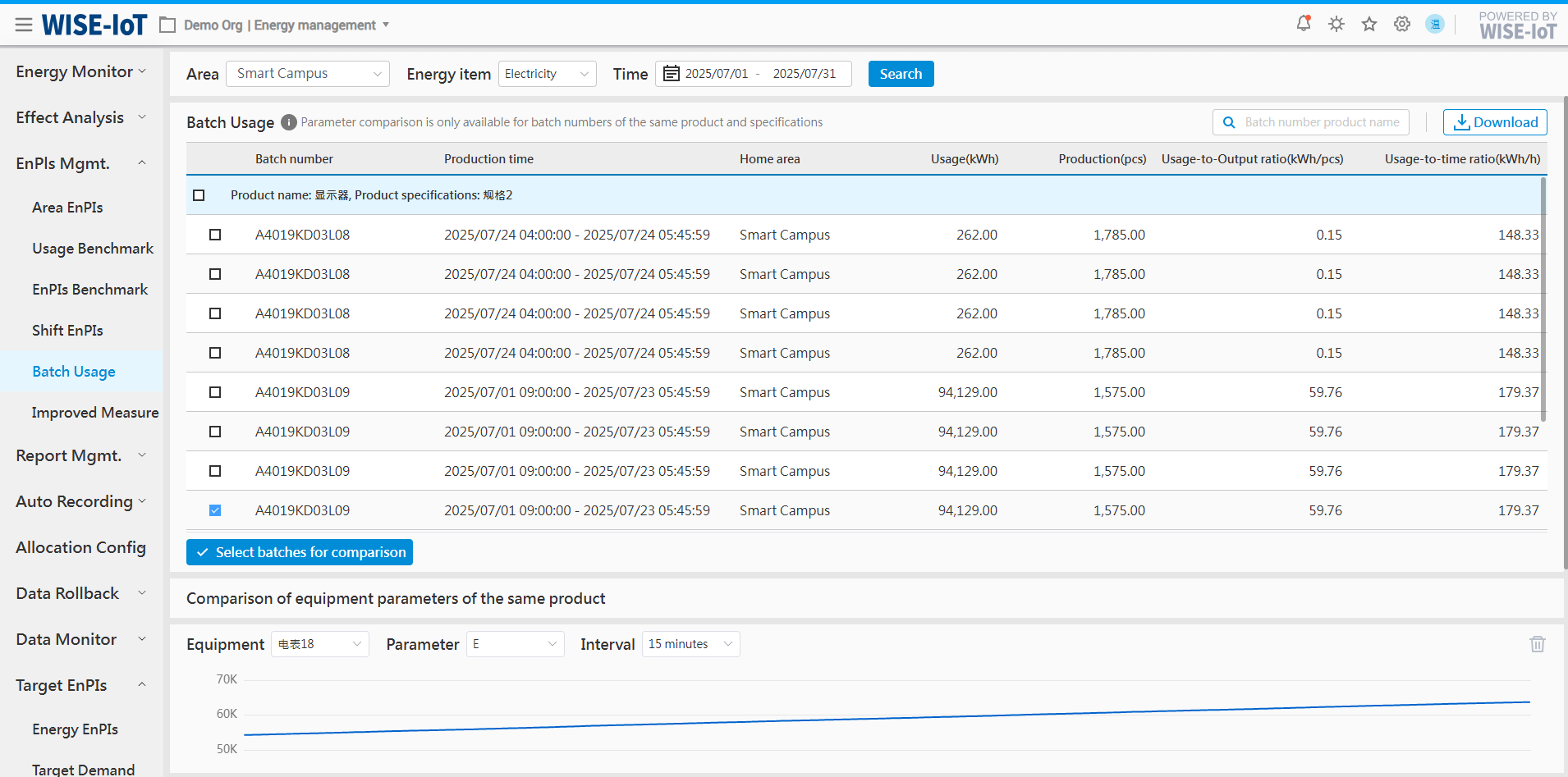Open the gear settings icon
The height and width of the screenshot is (777, 1568).
[x=1402, y=24]
